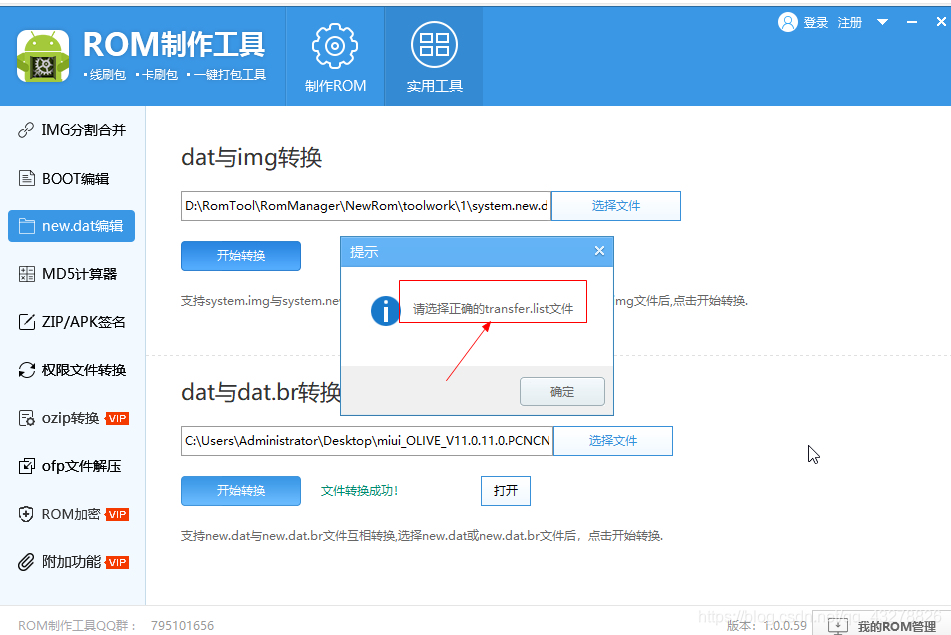951x635 pixels.
Task: Select MD5计算器 in sidebar
Action: (x=72, y=274)
